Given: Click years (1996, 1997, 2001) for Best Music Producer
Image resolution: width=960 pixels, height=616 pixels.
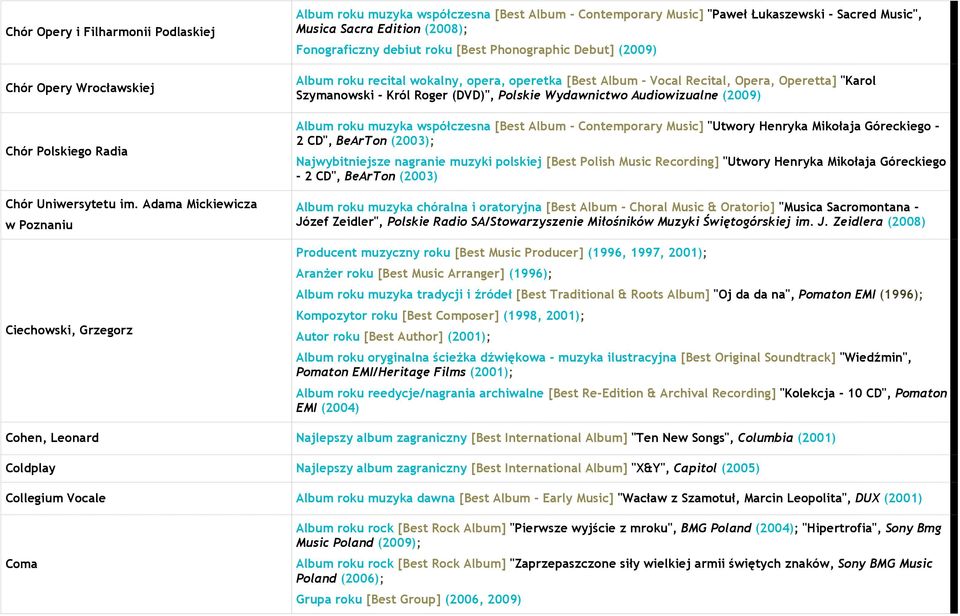Looking at the screenshot, I should point(645,252).
